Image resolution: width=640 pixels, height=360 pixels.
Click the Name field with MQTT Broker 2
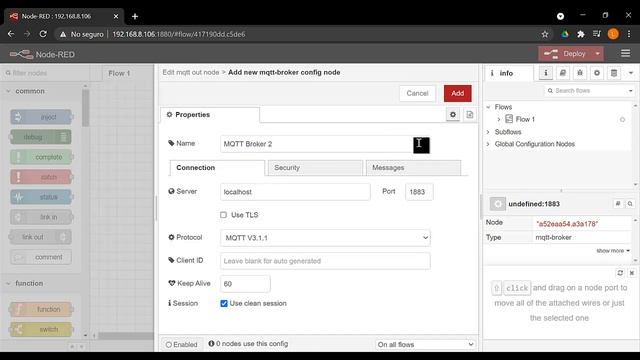click(325, 144)
